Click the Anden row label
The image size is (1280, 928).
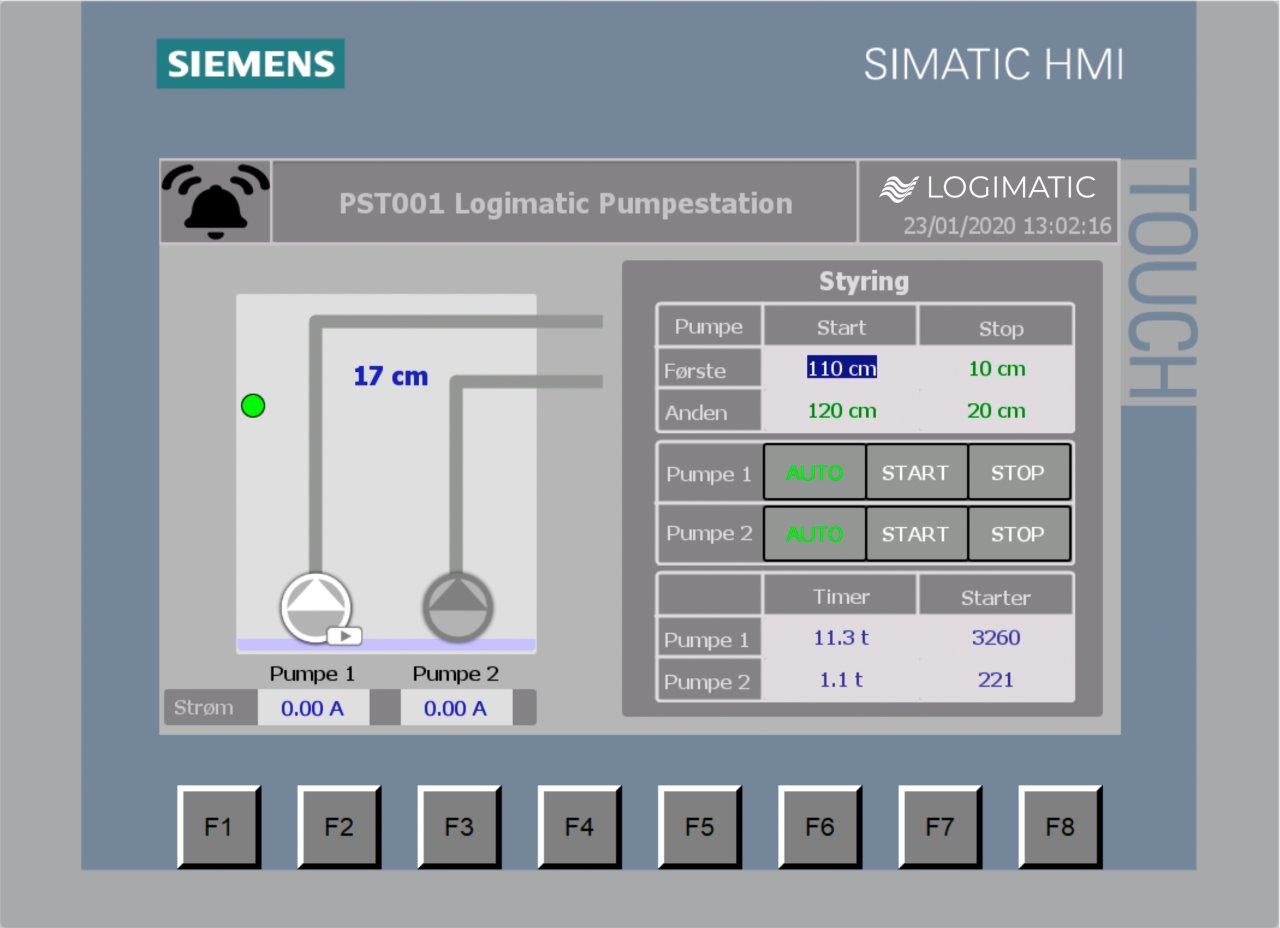point(709,412)
